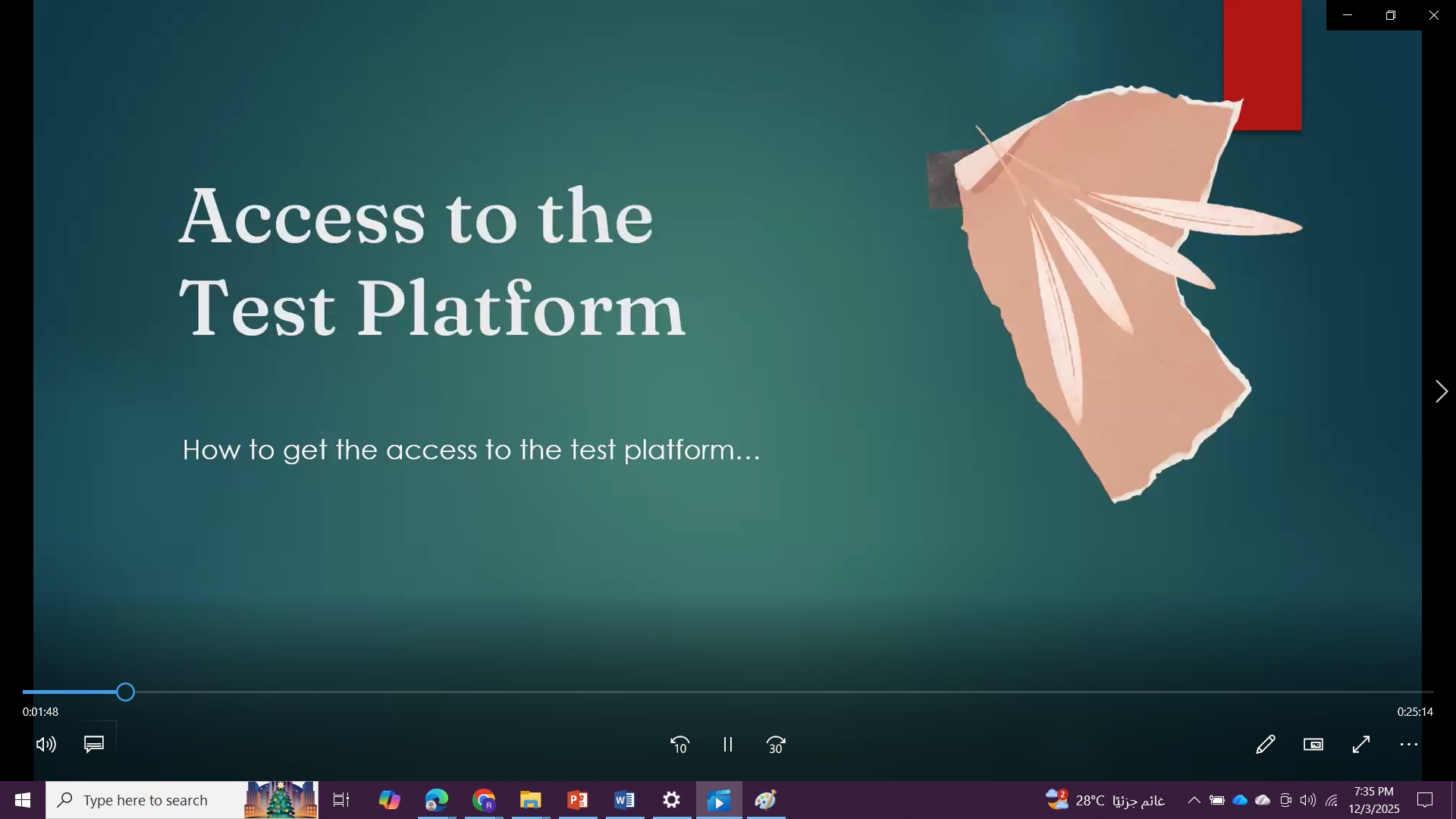Open PowerPoint from the taskbar
The width and height of the screenshot is (1456, 819).
pyautogui.click(x=577, y=800)
